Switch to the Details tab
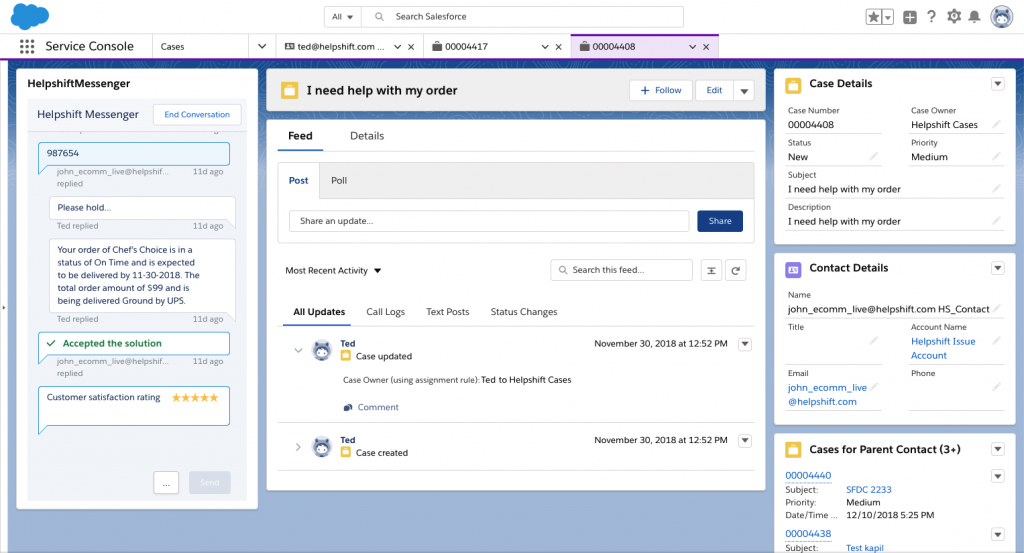 (x=367, y=136)
